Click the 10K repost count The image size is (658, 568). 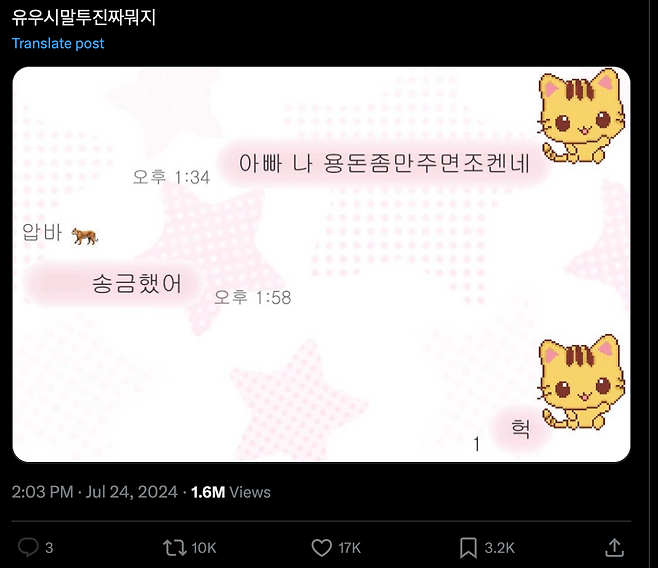[204, 548]
